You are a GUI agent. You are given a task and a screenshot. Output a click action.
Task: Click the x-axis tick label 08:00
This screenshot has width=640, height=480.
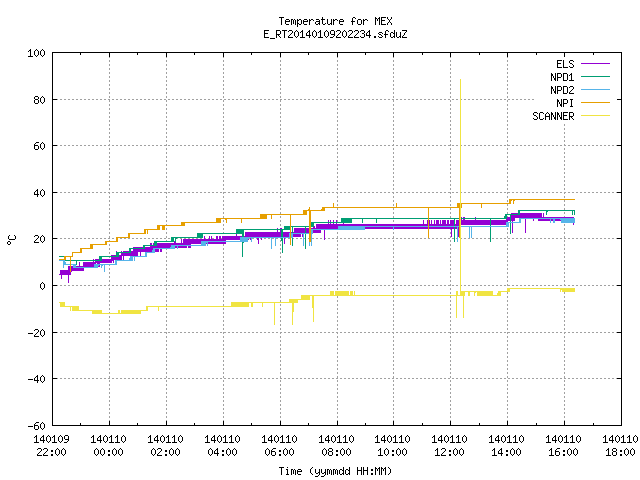click(x=336, y=452)
